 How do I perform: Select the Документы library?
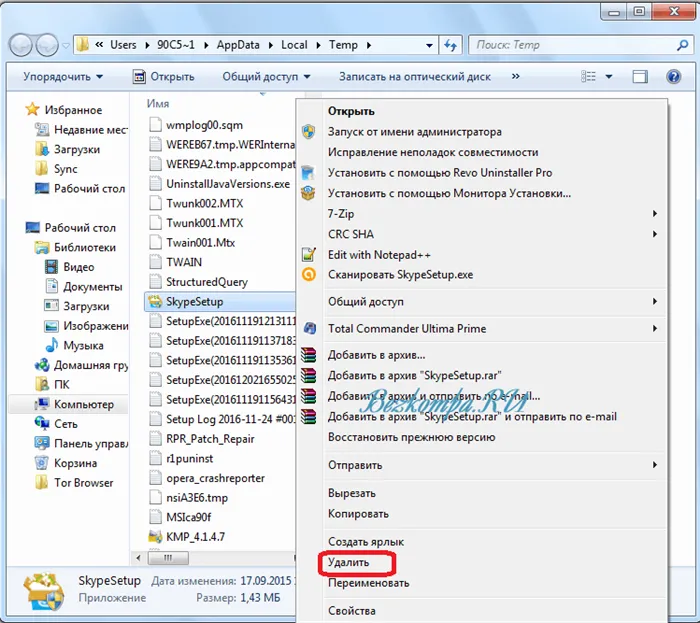(x=83, y=287)
